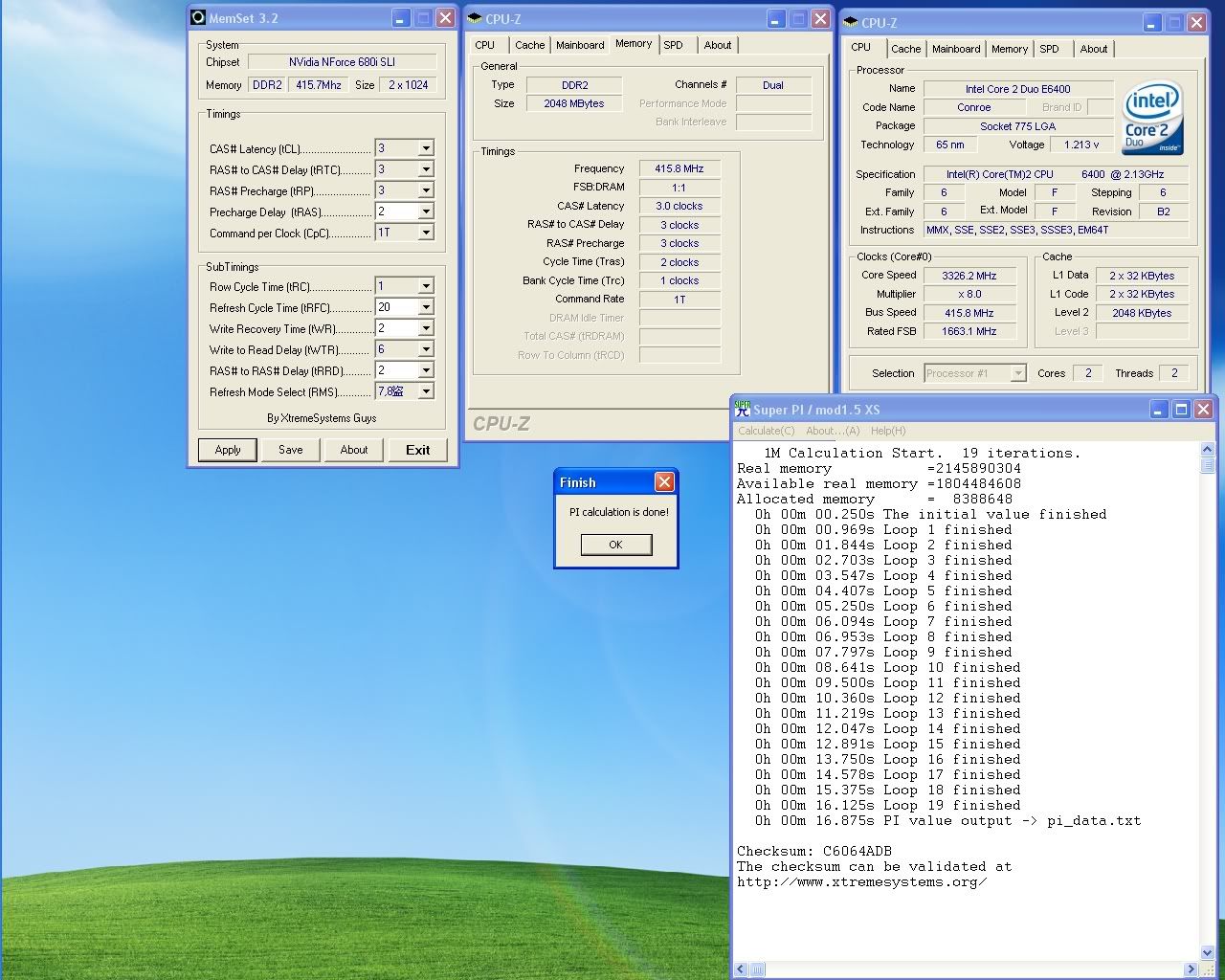
Task: Open Cache tab in Memory CPU-Z window
Action: (x=529, y=45)
